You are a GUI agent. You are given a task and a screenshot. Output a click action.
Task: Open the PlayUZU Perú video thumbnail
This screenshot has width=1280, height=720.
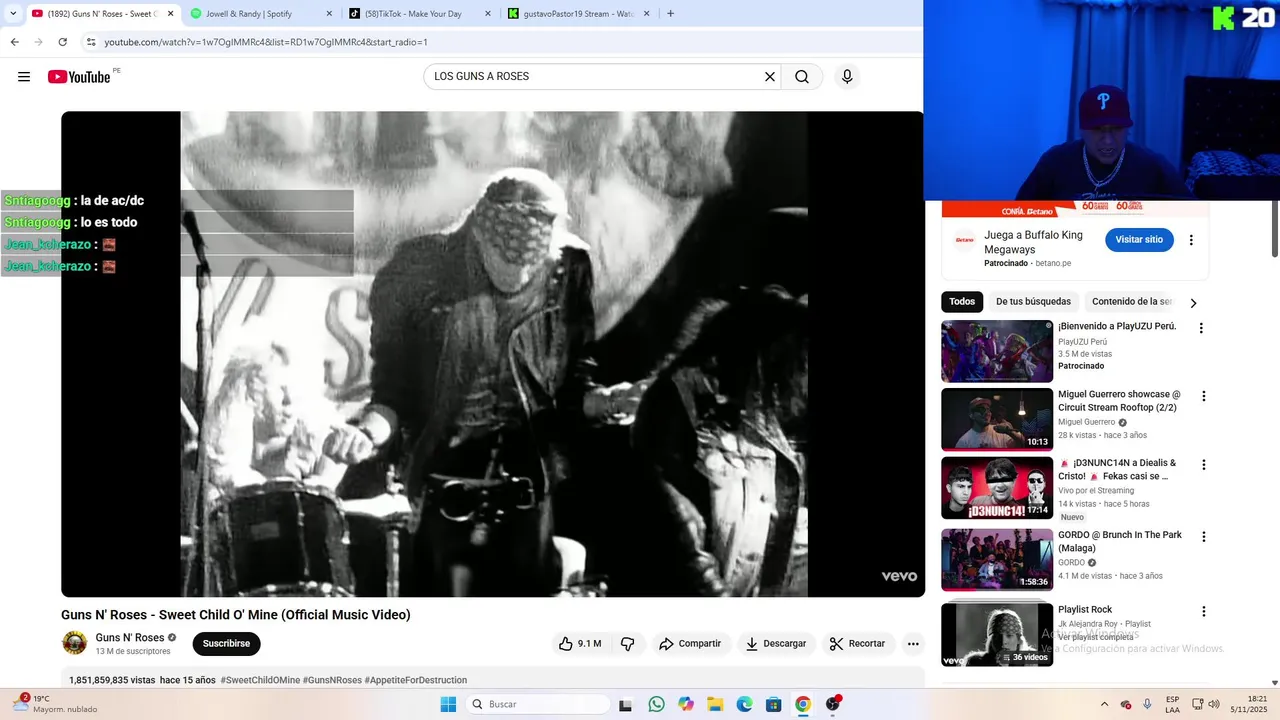pos(997,351)
